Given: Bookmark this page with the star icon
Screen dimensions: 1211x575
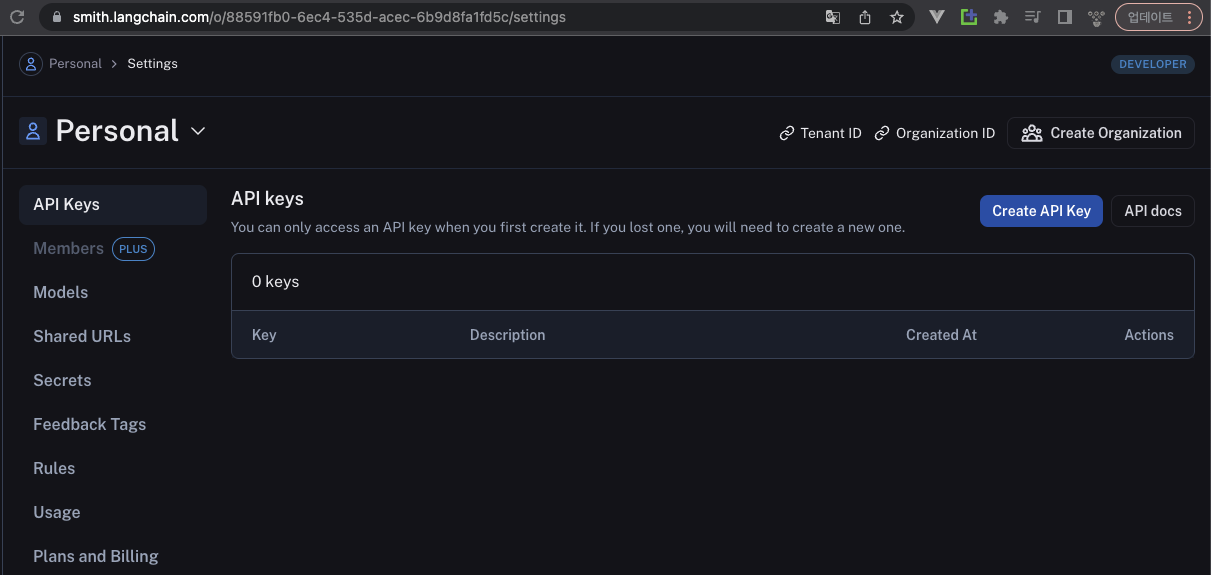Looking at the screenshot, I should [x=897, y=17].
